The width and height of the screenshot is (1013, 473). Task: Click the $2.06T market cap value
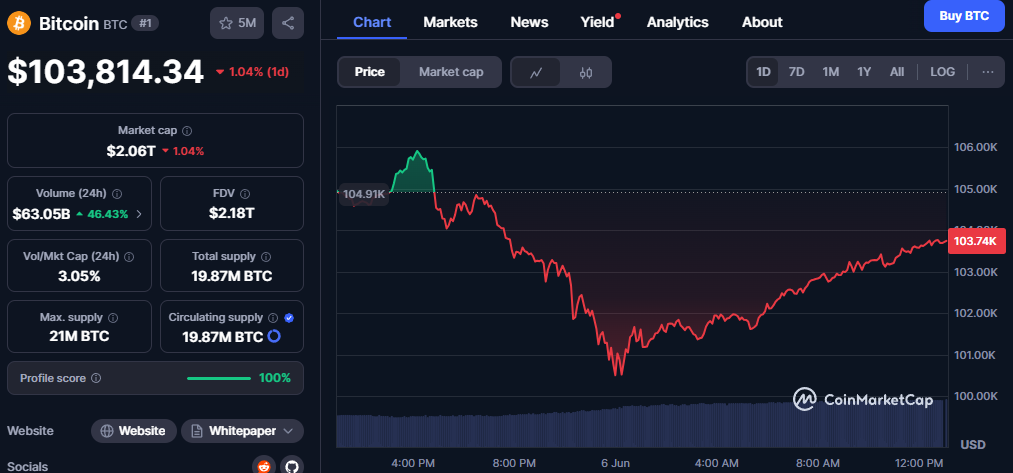(131, 151)
